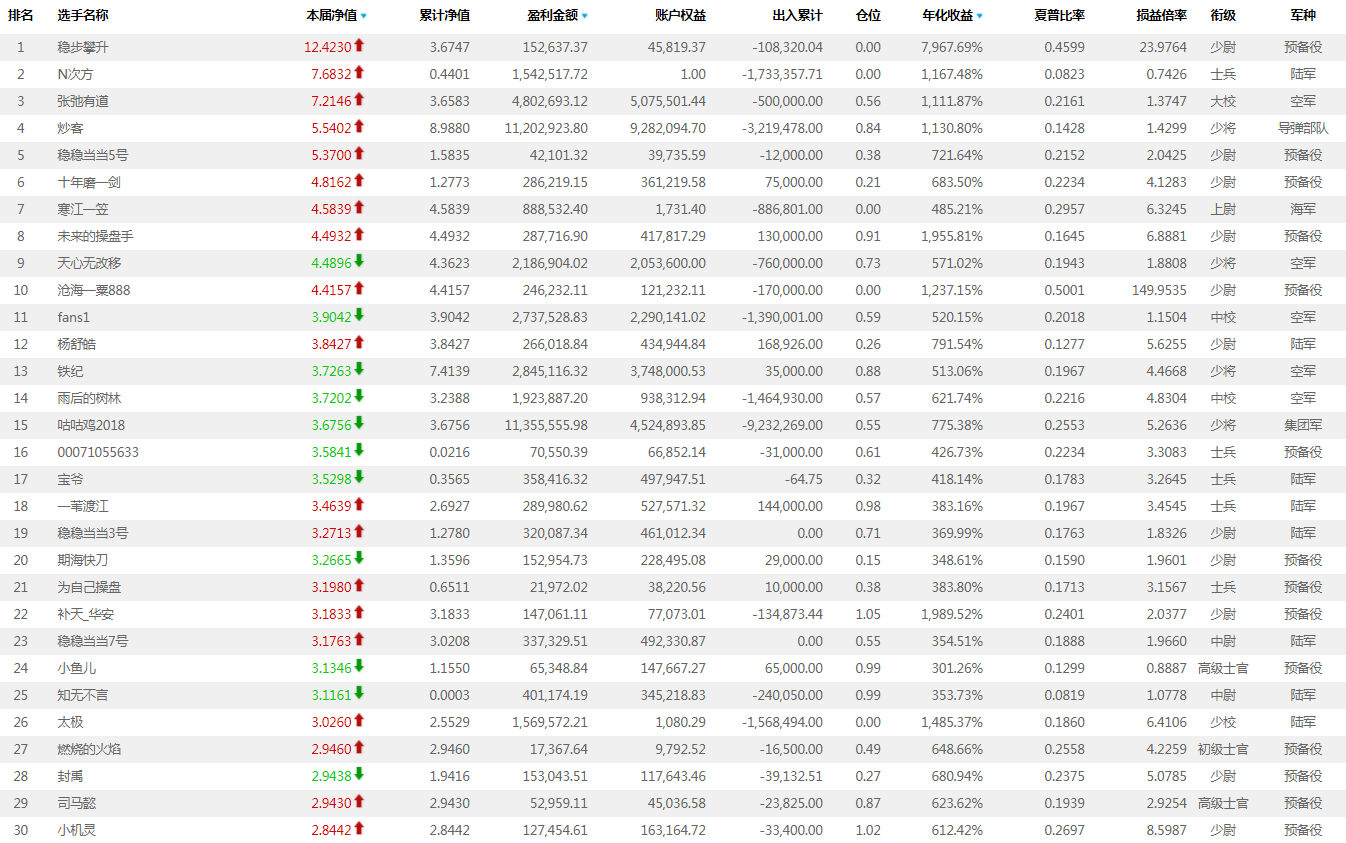The width and height of the screenshot is (1346, 843).
Task: Click the red up arrow for 补天_华安
Action: pyautogui.click(x=359, y=613)
